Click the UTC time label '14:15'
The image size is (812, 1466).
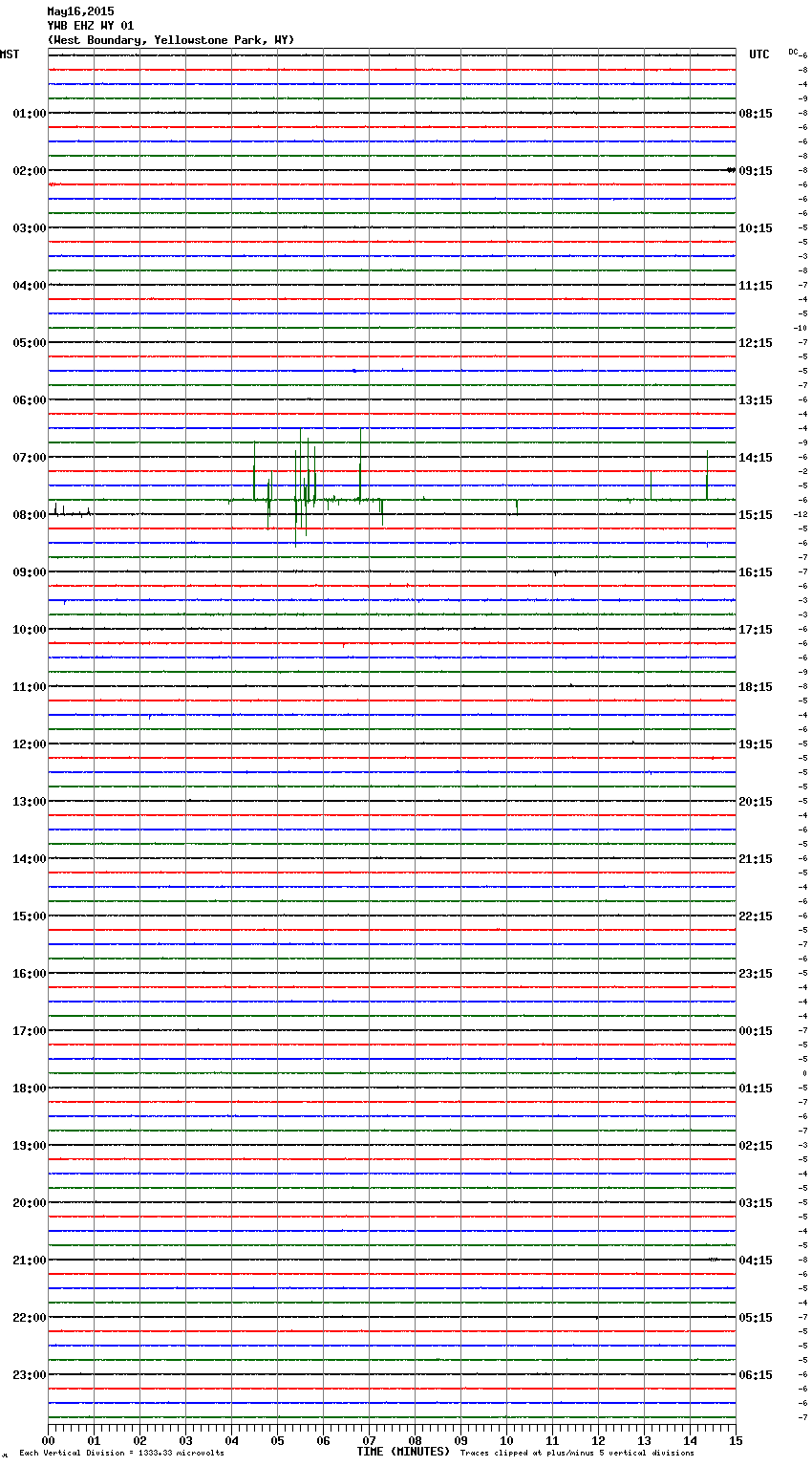[x=756, y=458]
